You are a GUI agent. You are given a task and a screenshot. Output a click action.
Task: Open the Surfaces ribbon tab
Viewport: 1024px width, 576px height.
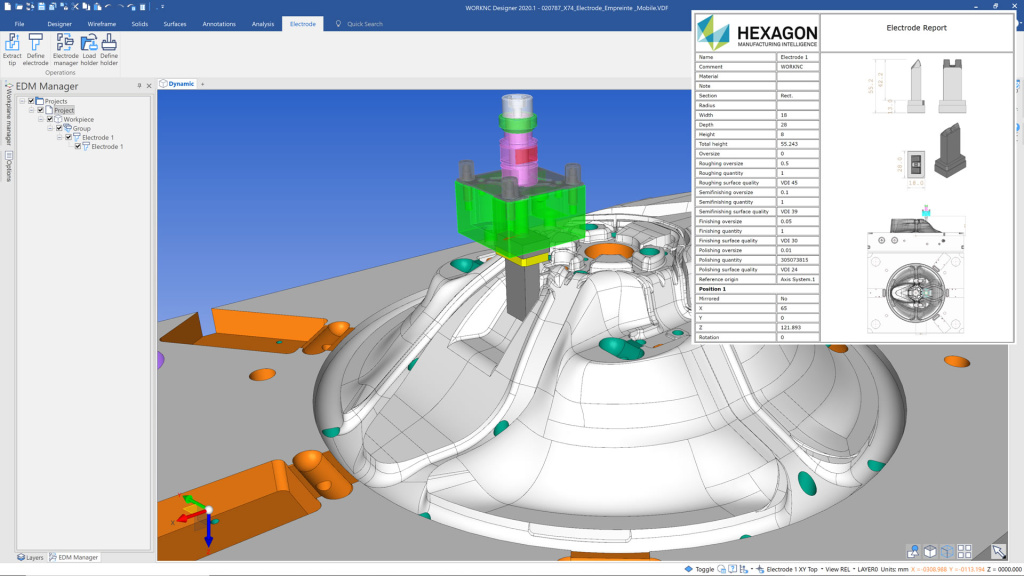point(175,23)
